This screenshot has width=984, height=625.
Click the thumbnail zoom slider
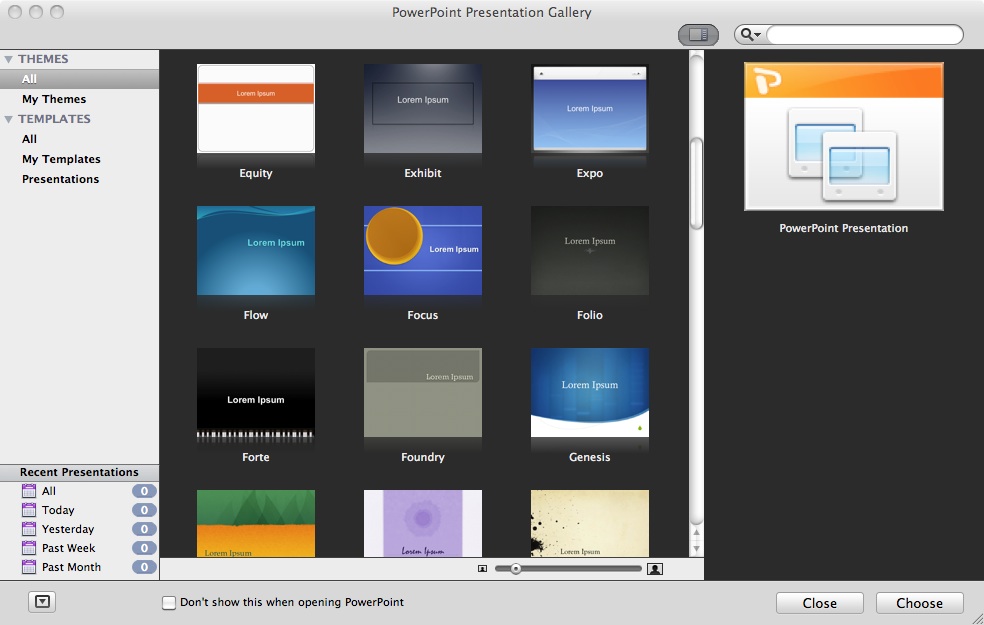click(x=570, y=569)
